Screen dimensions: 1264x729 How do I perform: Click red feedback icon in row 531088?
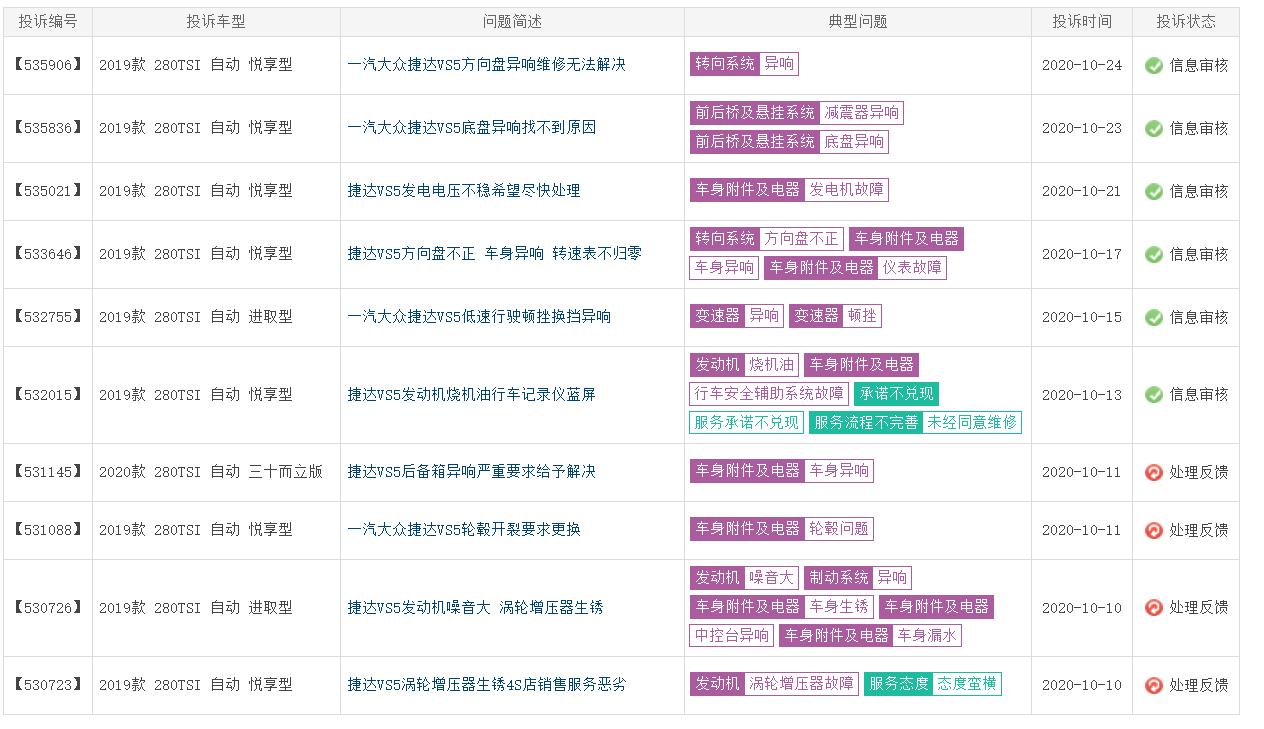[1154, 530]
